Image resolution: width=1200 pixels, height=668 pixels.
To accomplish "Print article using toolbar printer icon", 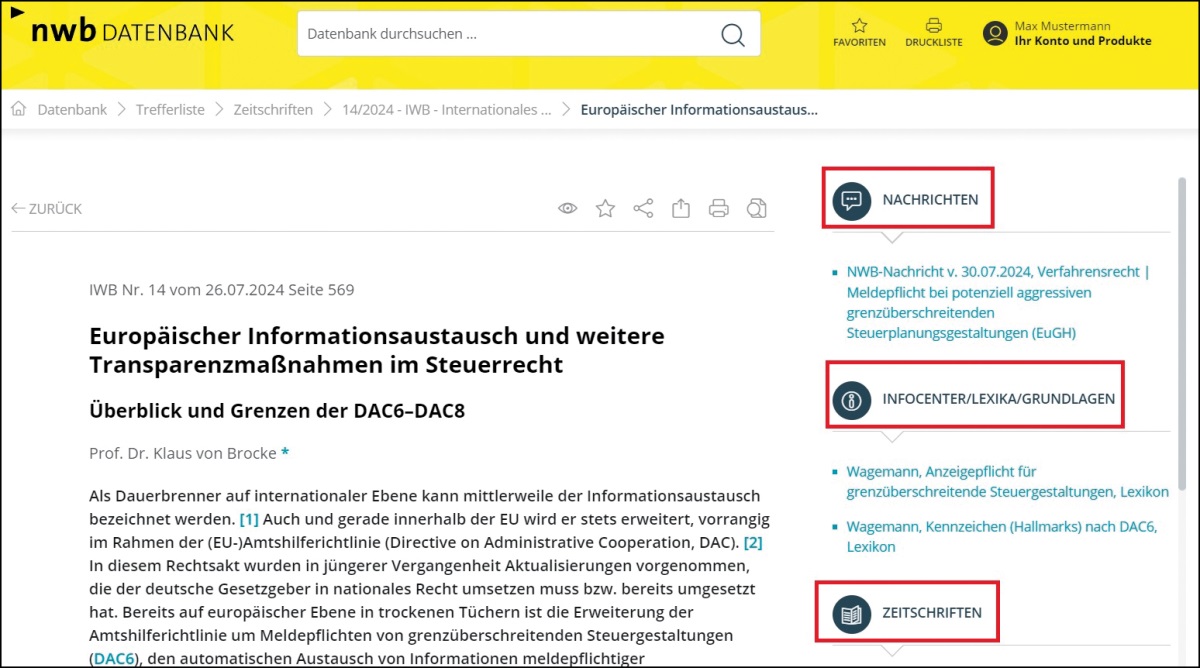I will pos(718,208).
